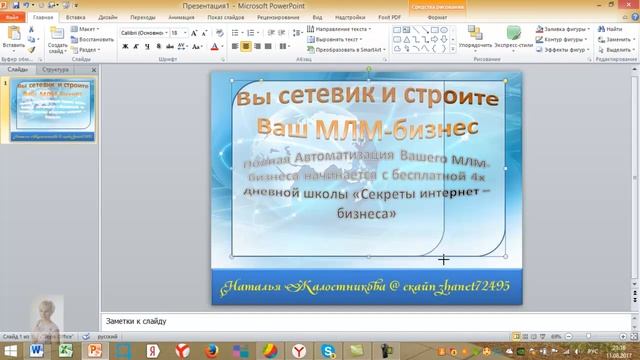This screenshot has width=640, height=360.
Task: Select the right arrow shape in gallery
Action: click(434, 40)
